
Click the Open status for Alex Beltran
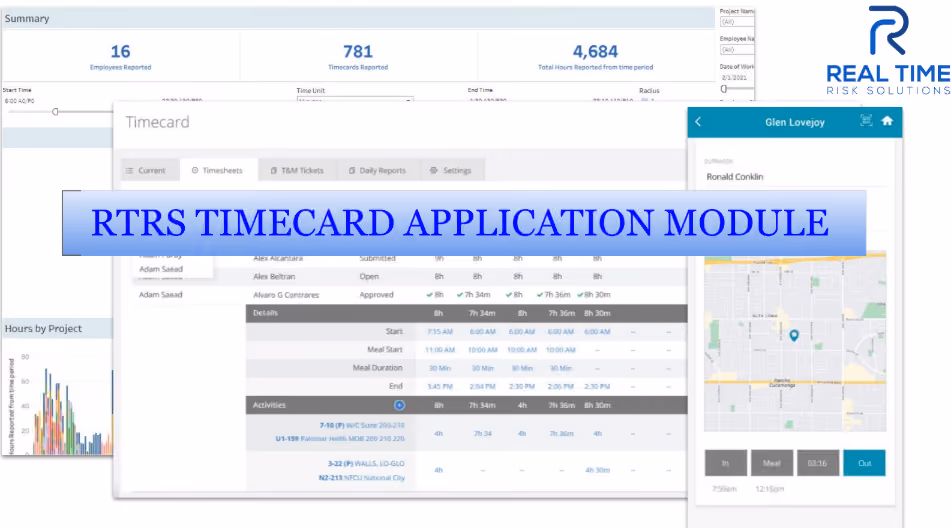point(369,276)
